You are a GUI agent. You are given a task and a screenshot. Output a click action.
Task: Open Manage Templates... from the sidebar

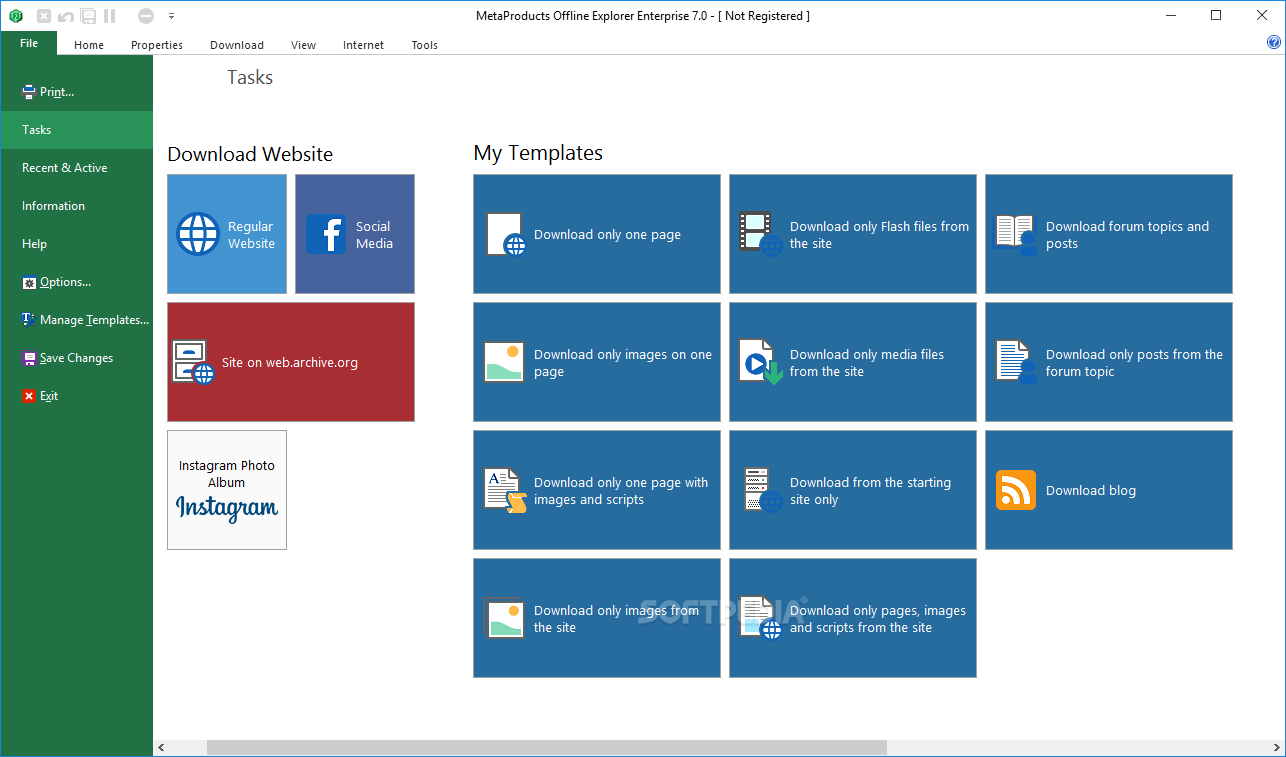(x=77, y=320)
